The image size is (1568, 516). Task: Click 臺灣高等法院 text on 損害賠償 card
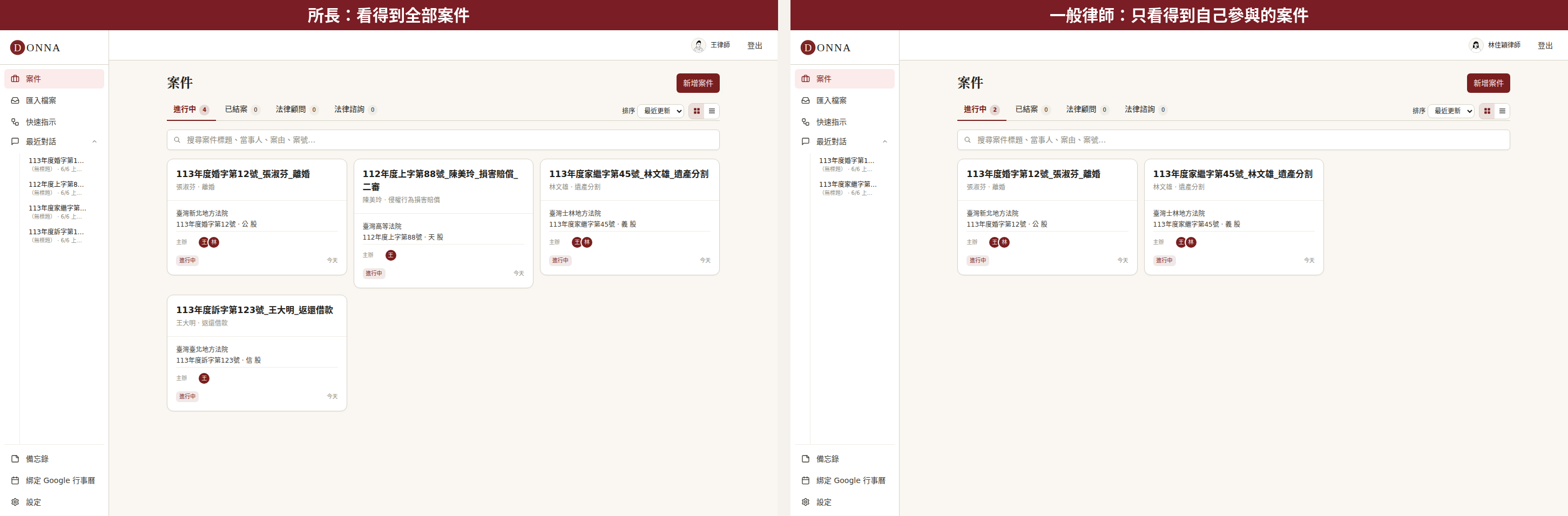(x=382, y=226)
